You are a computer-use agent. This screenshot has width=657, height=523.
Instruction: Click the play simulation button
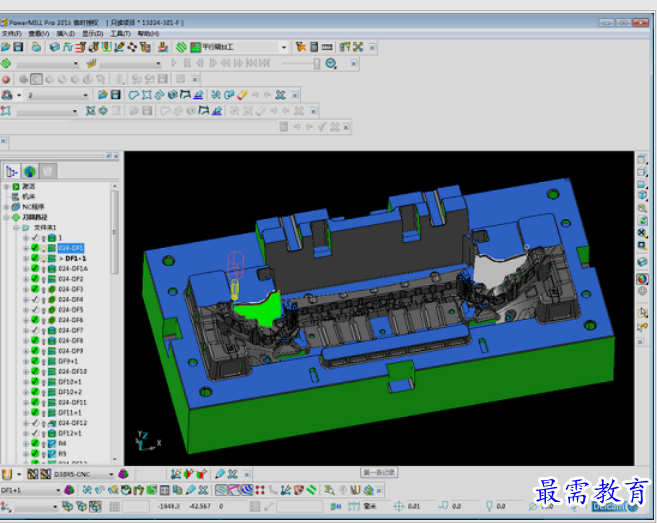[x=174, y=63]
